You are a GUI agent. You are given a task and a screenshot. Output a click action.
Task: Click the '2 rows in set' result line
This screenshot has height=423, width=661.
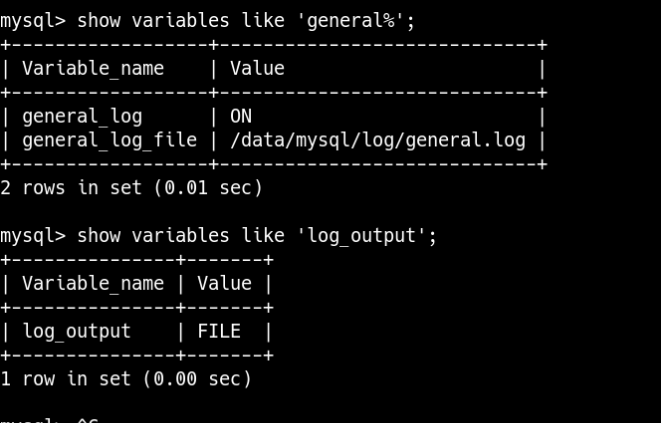click(70, 187)
